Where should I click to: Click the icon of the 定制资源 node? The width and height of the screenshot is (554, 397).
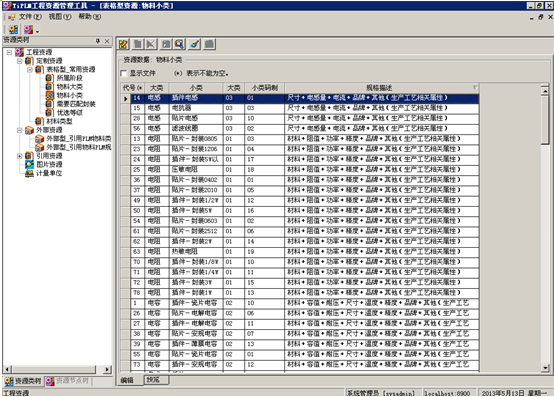tap(29, 61)
